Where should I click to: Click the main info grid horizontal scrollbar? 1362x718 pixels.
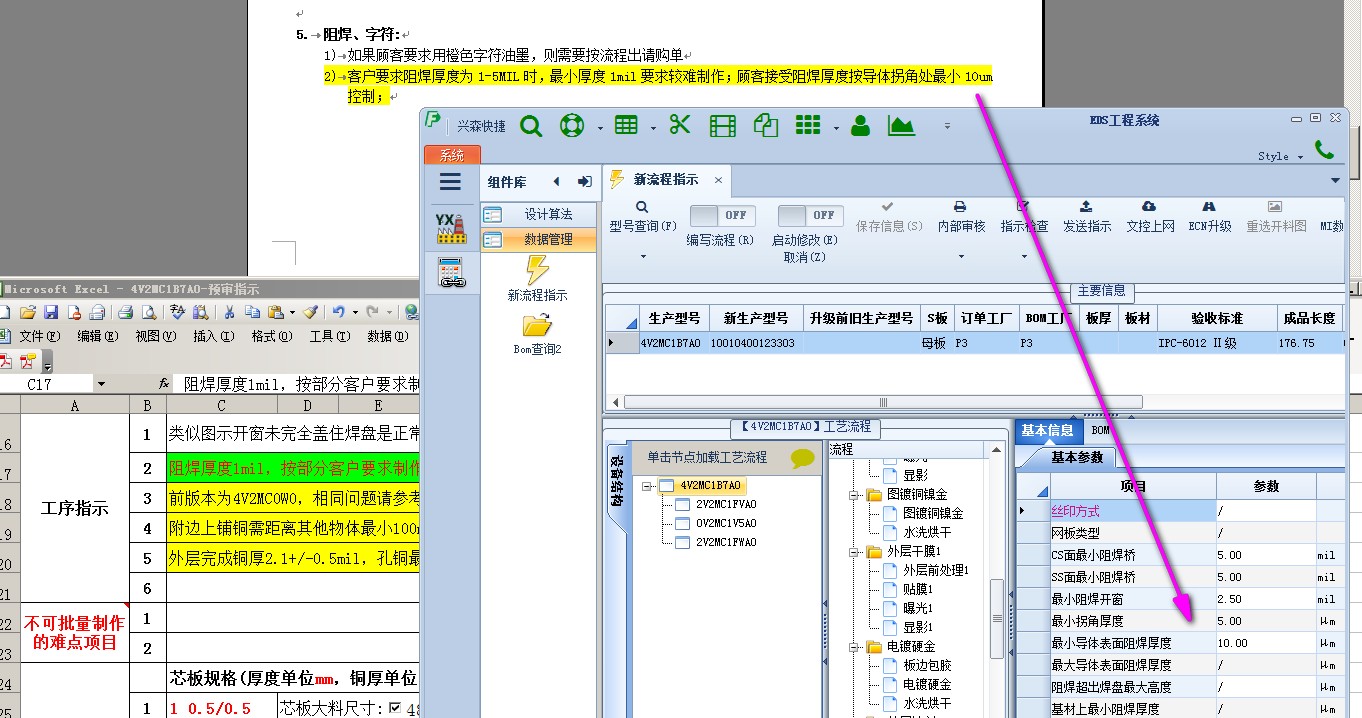pyautogui.click(x=882, y=402)
